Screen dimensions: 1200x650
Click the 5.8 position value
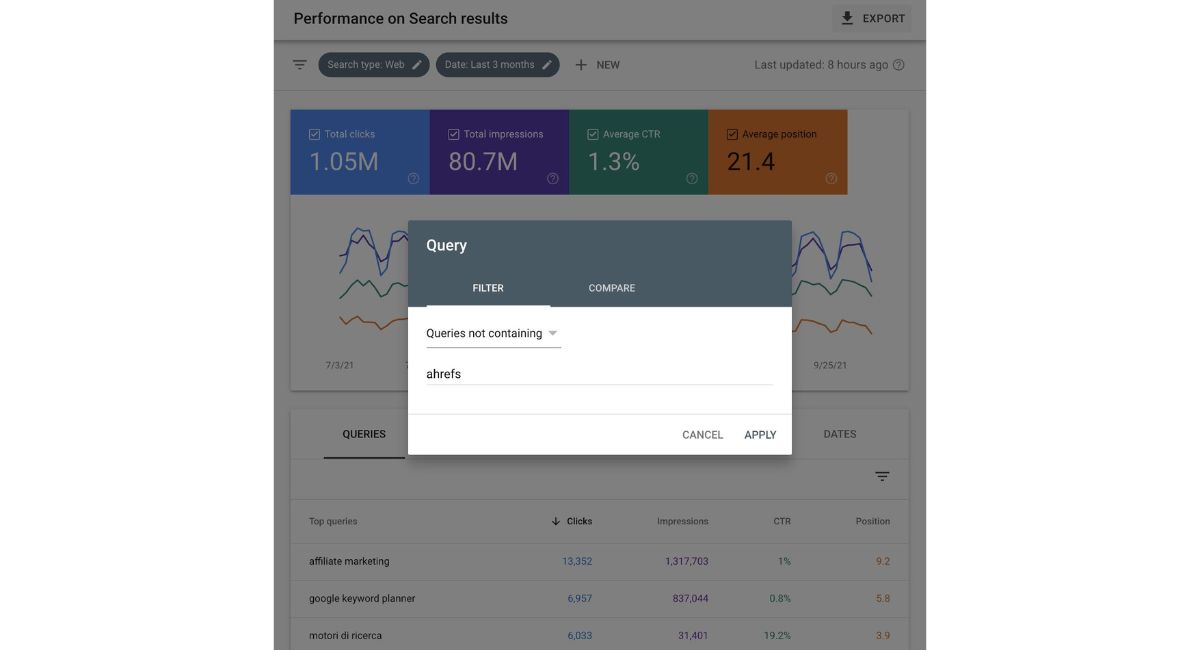point(883,599)
